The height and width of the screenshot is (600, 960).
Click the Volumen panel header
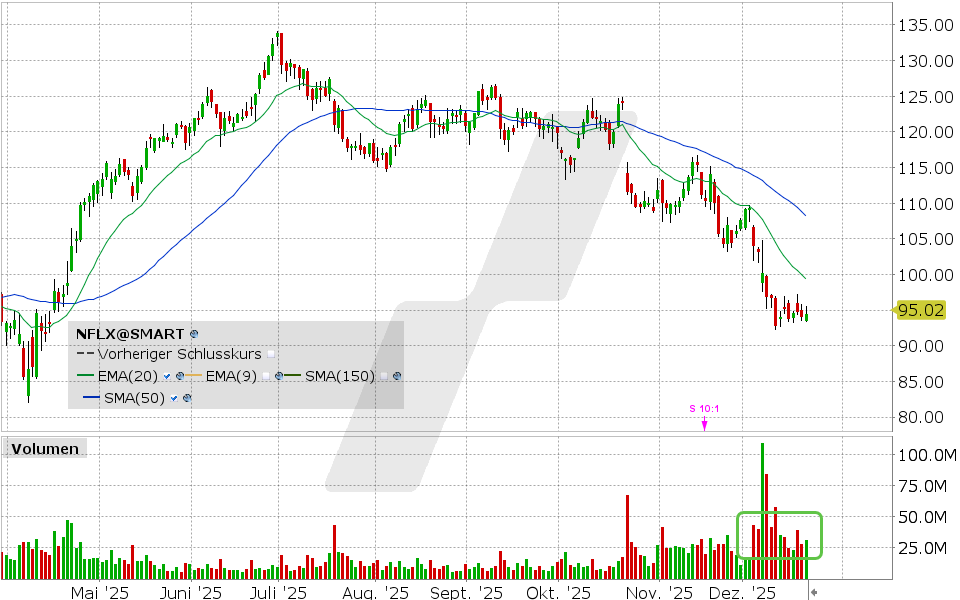tap(44, 449)
